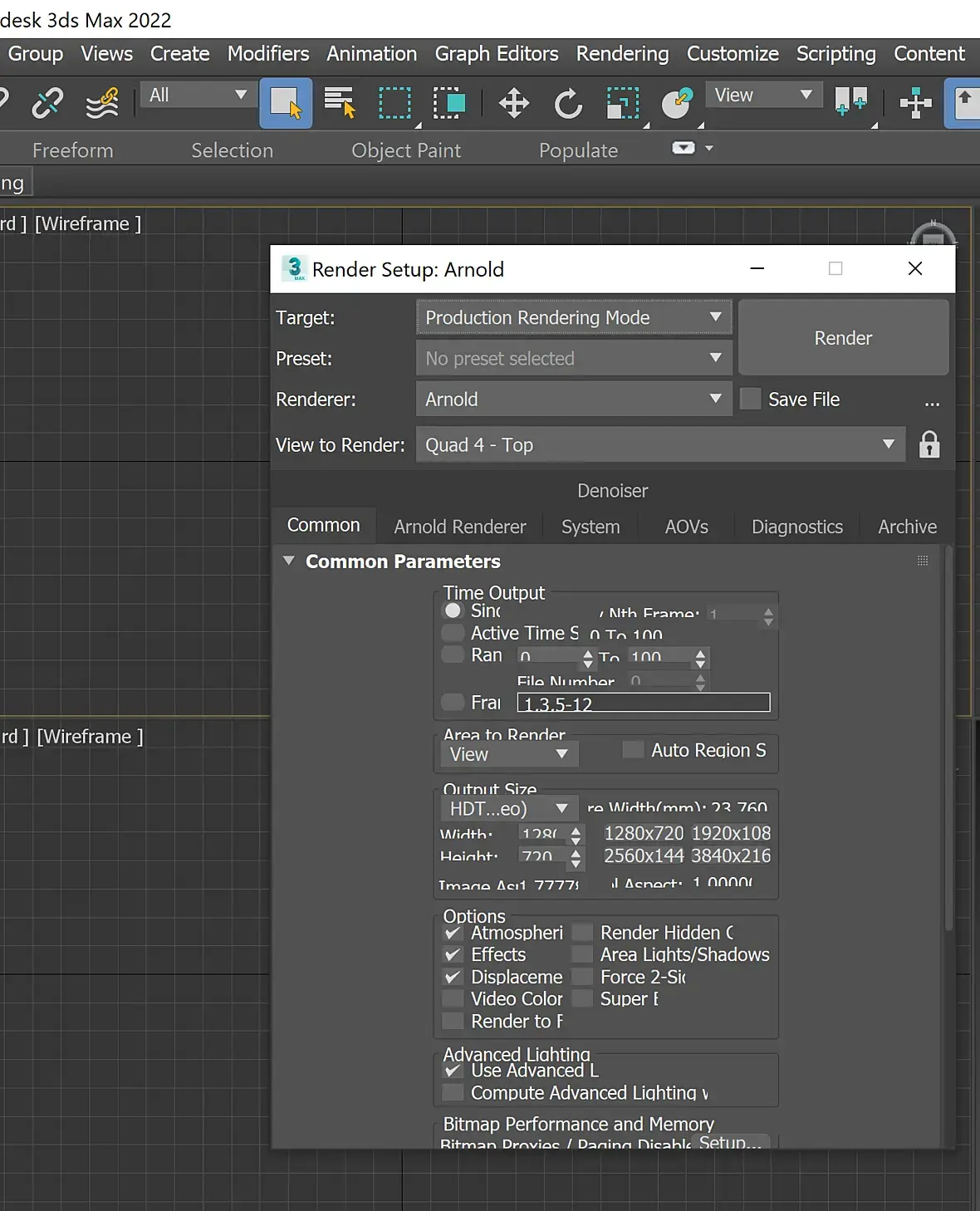Activate the Select and Move tool
Viewport: 980px width, 1211px height.
pos(513,104)
